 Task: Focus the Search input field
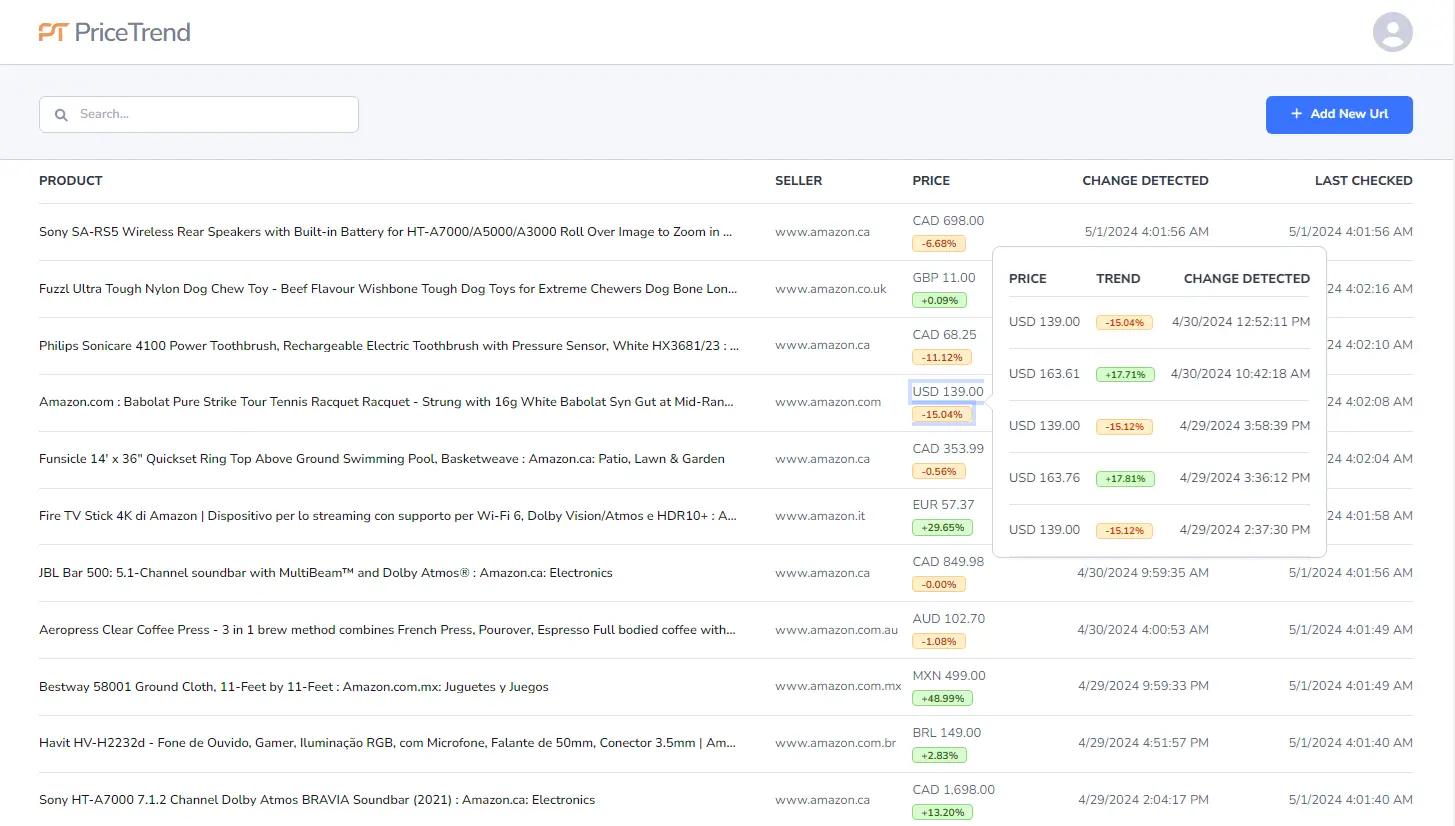(x=199, y=114)
